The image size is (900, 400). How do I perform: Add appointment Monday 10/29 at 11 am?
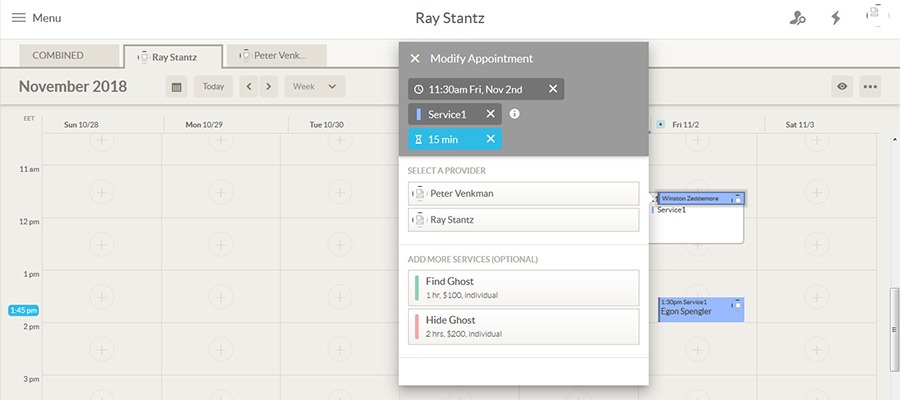tap(221, 192)
